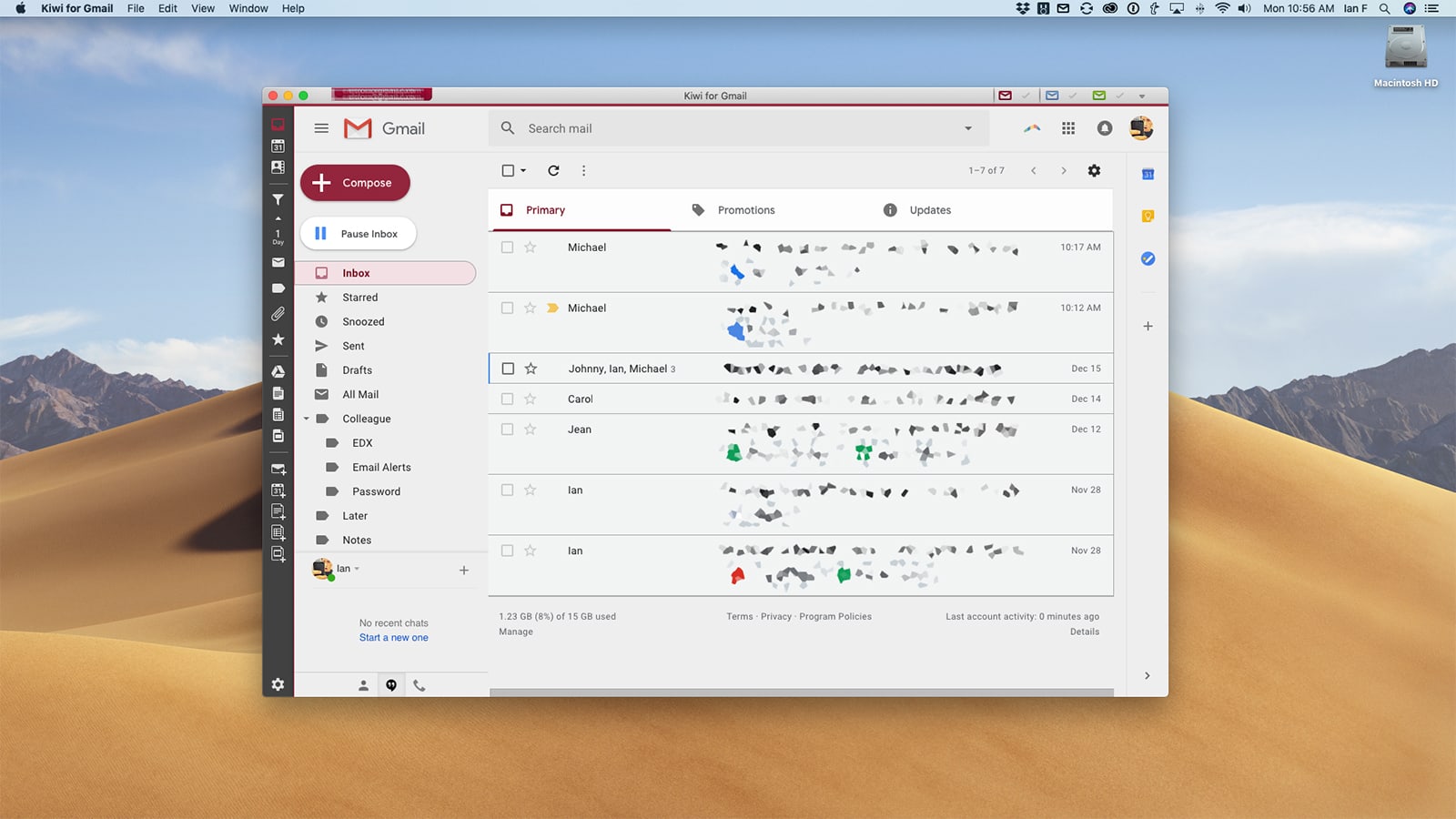Viewport: 1456px width, 819px height.
Task: Open search options dropdown arrow
Action: [968, 128]
